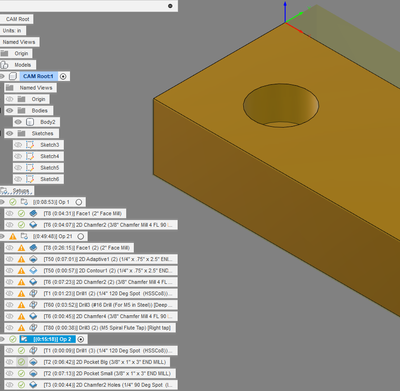Select the Sketch5 label
400x391 pixels.
50,168
